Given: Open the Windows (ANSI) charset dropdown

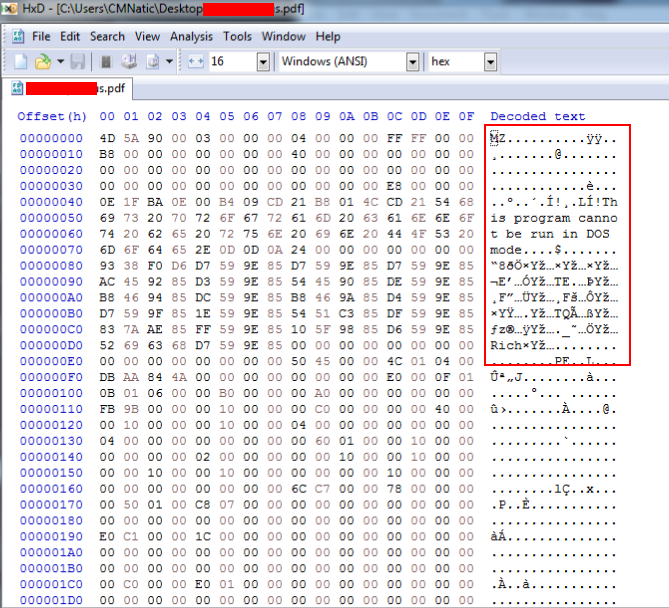Looking at the screenshot, I should 412,62.
